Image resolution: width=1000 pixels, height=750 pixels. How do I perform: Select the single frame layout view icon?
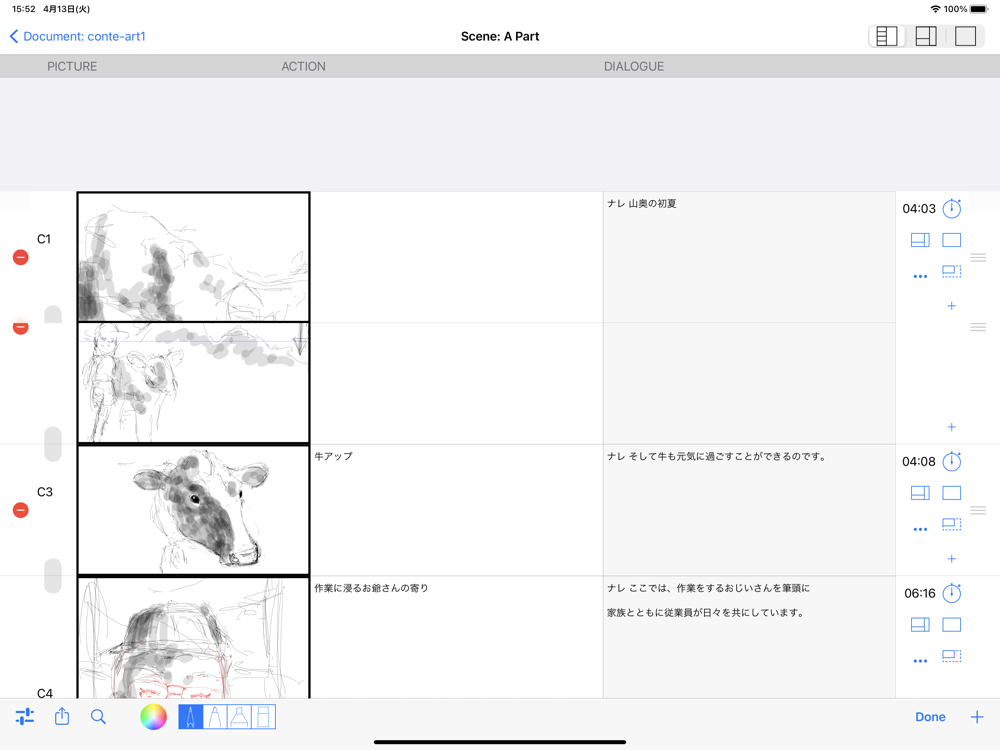[965, 36]
